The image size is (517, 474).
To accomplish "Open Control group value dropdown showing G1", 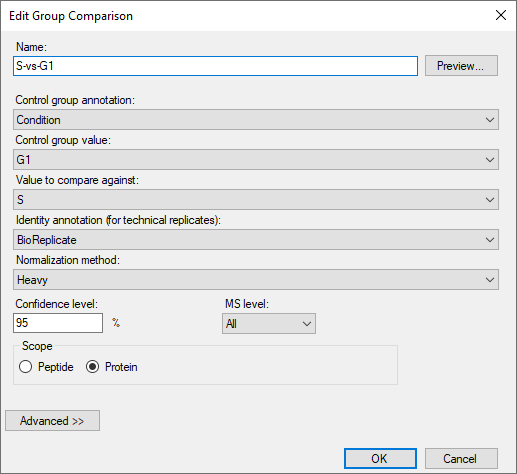I will coord(256,160).
